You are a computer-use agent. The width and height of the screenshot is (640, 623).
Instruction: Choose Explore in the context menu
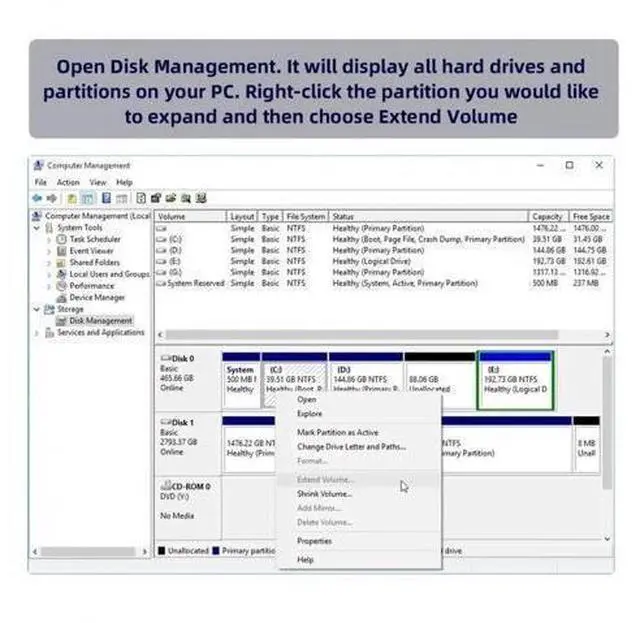(x=359, y=414)
